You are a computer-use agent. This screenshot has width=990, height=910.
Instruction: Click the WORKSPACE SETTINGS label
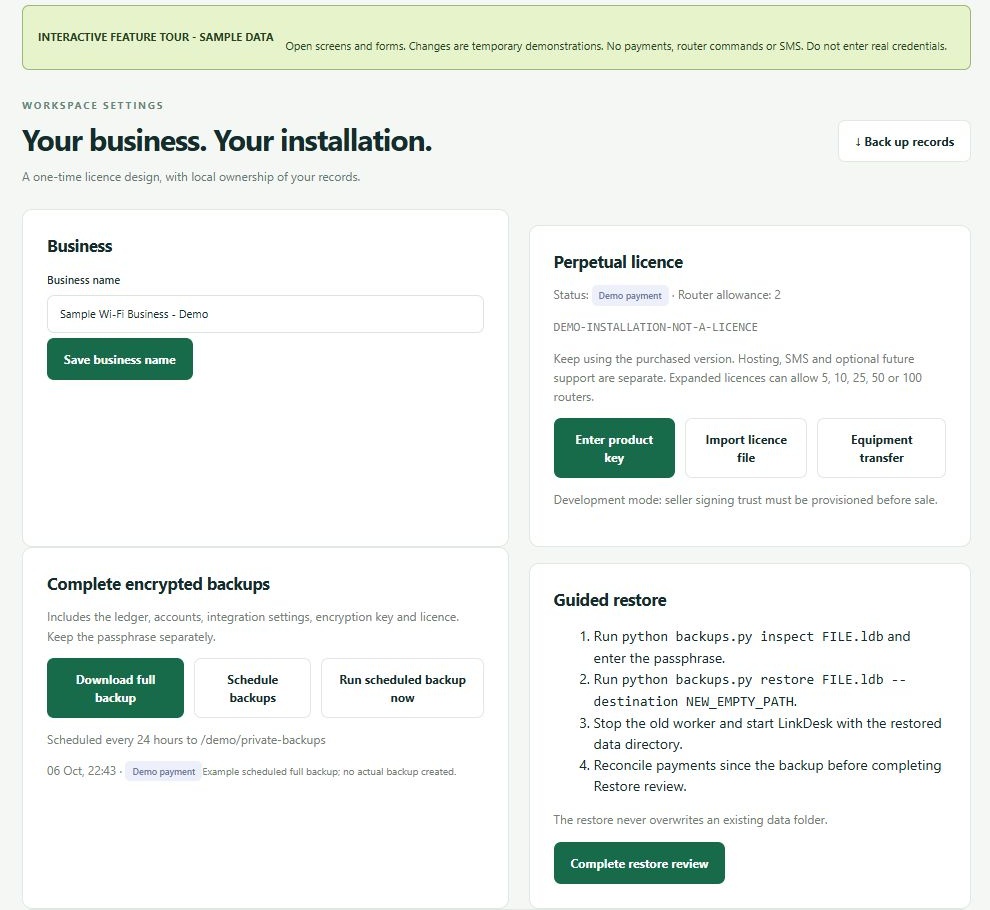93,105
